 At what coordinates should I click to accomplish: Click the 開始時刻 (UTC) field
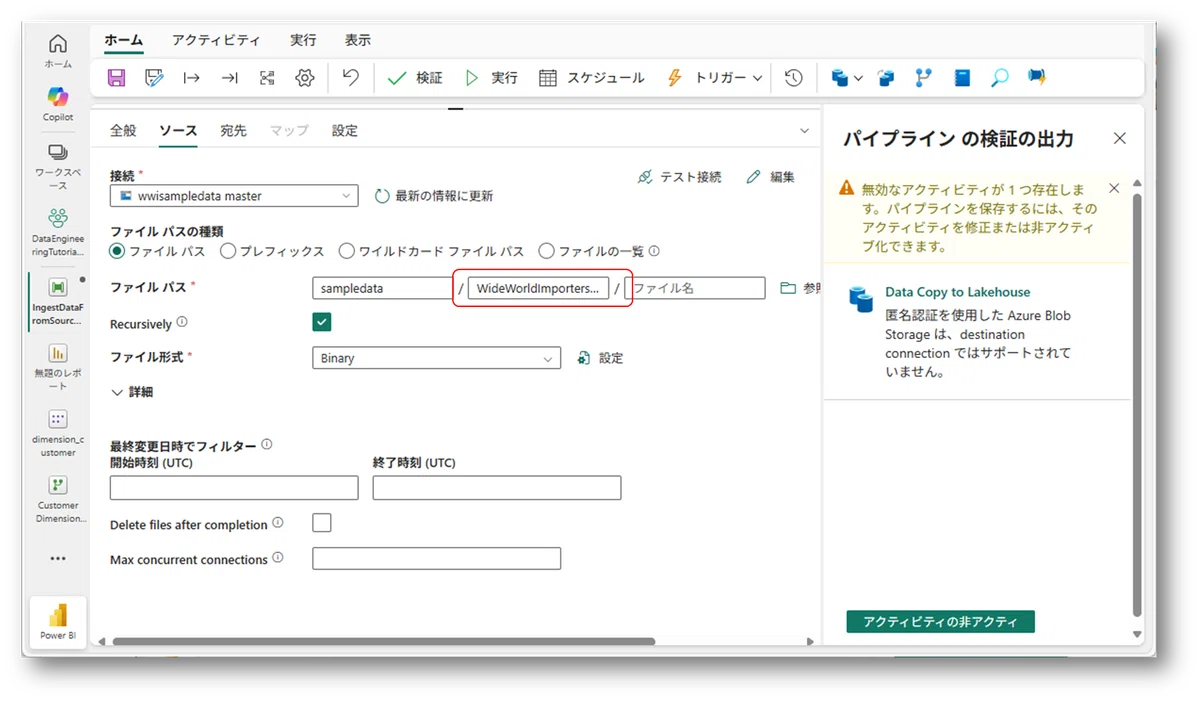click(x=234, y=487)
